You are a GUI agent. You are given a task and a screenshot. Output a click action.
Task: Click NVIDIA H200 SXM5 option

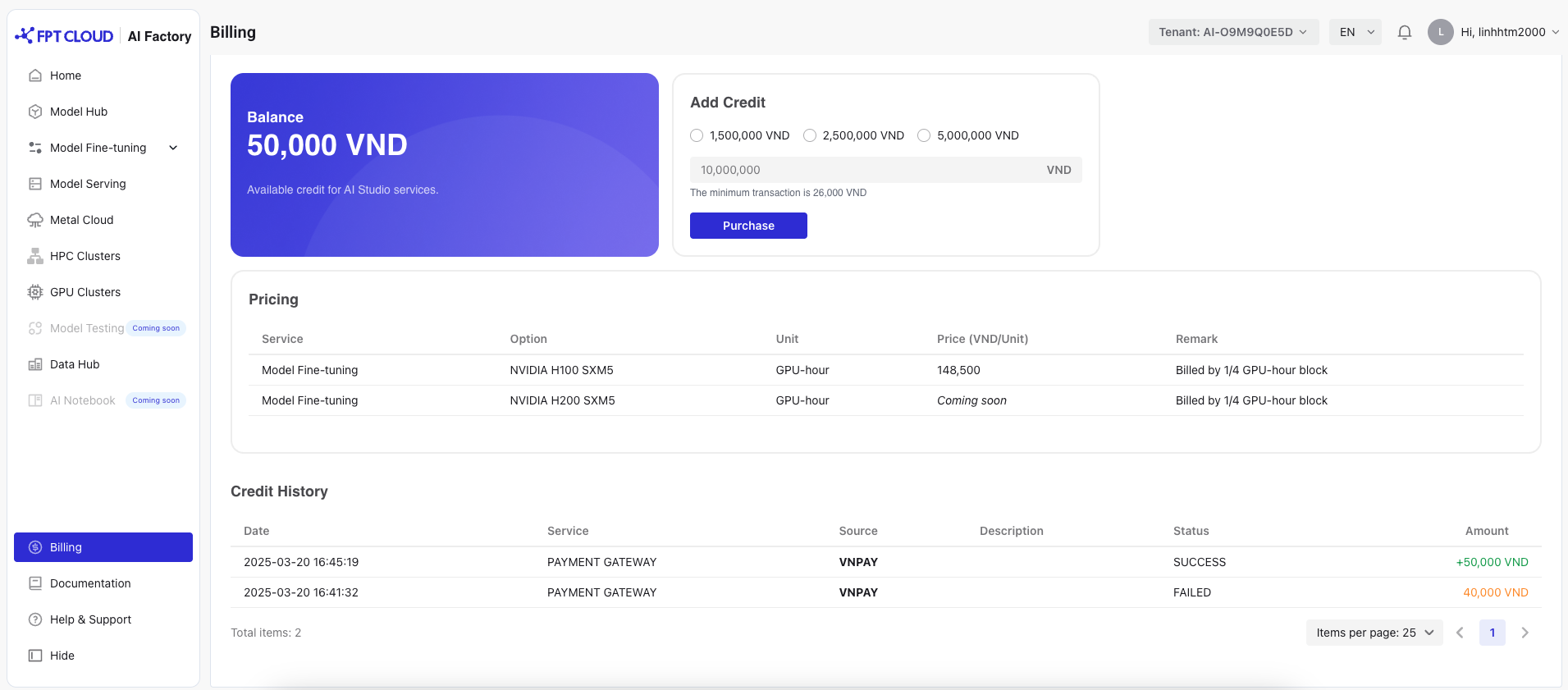pyautogui.click(x=562, y=400)
